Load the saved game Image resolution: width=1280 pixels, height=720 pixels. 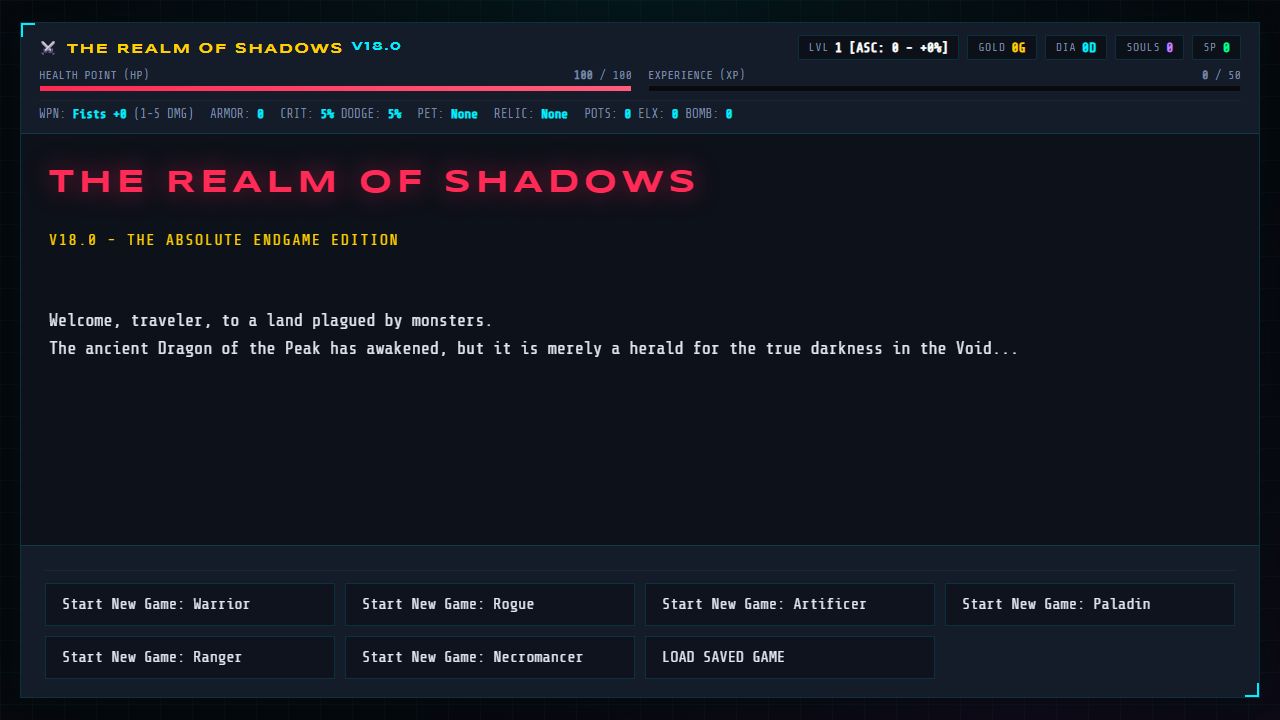click(x=790, y=657)
